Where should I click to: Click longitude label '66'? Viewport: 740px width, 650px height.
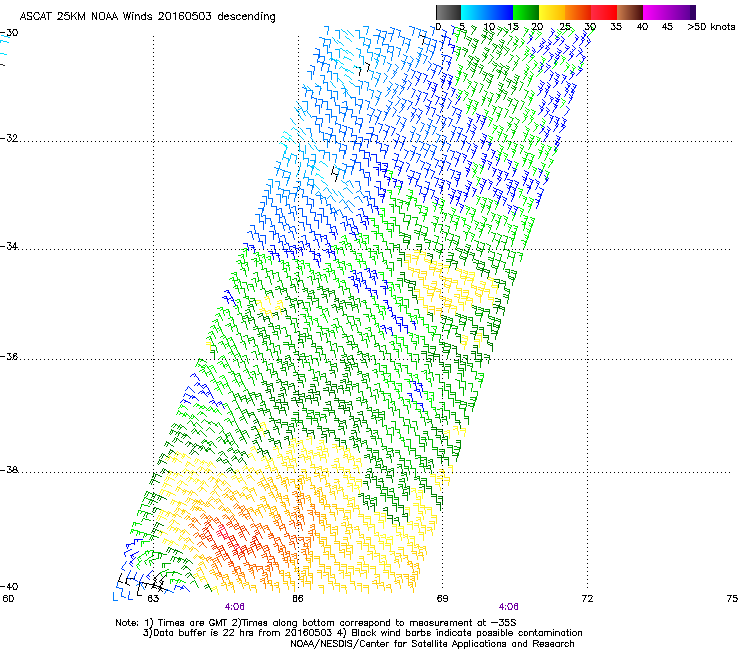click(x=297, y=599)
